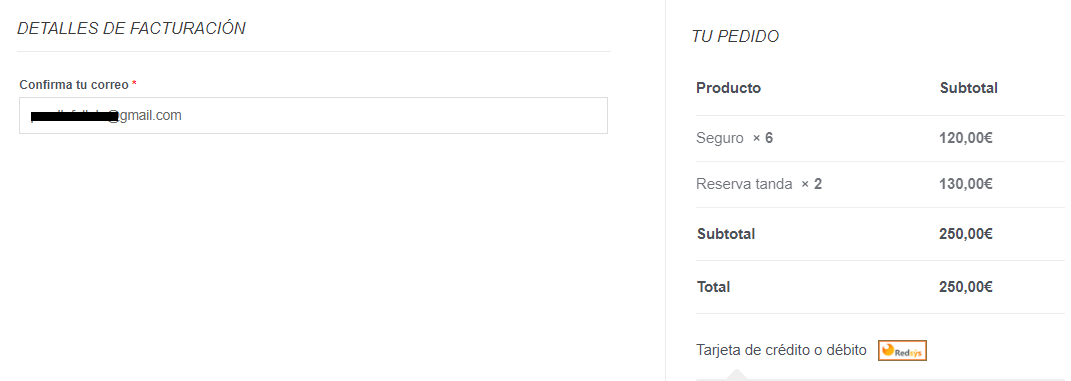Screen dimensions: 1071x381
Task: Click the 130,00€ Reserva tanda price
Action: click(x=966, y=184)
